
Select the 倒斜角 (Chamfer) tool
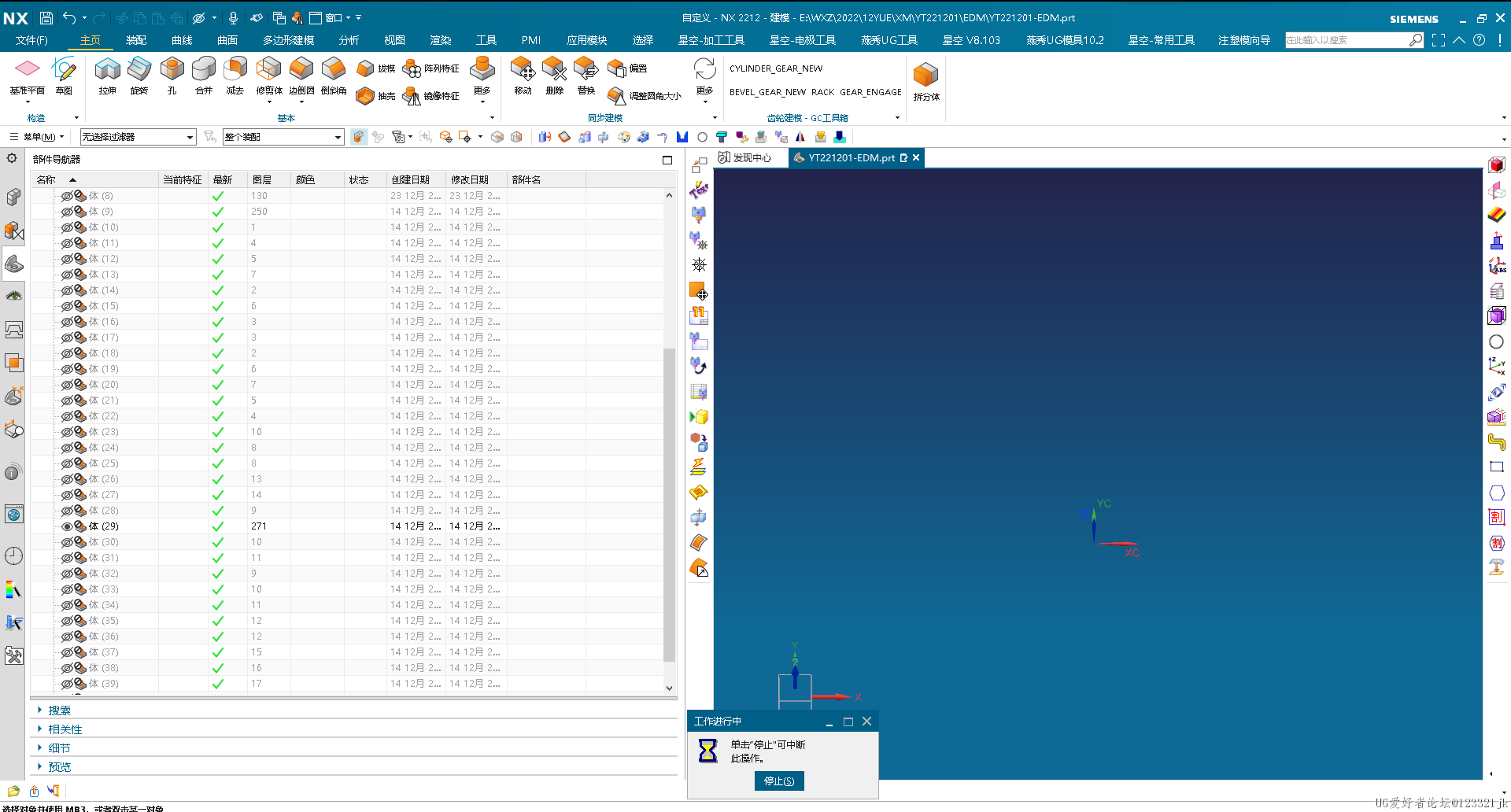pos(334,76)
